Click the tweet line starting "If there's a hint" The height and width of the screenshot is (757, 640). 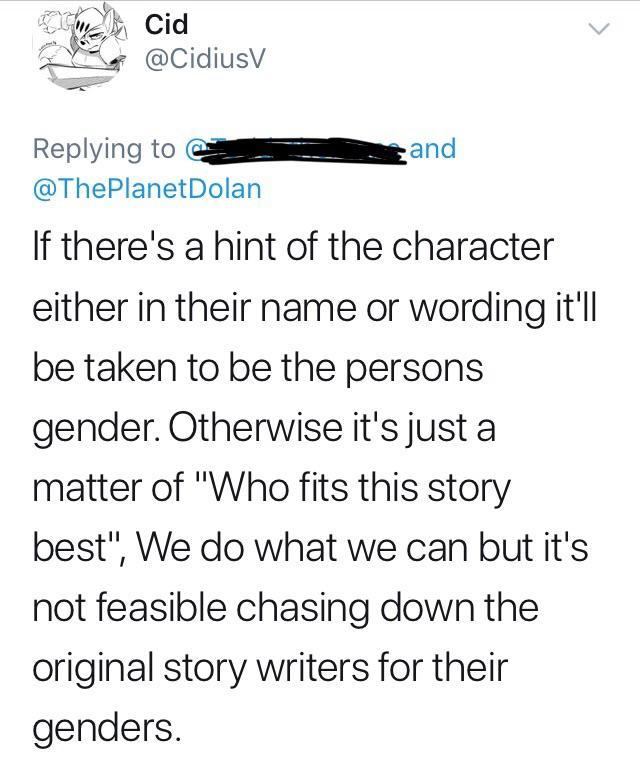(292, 247)
